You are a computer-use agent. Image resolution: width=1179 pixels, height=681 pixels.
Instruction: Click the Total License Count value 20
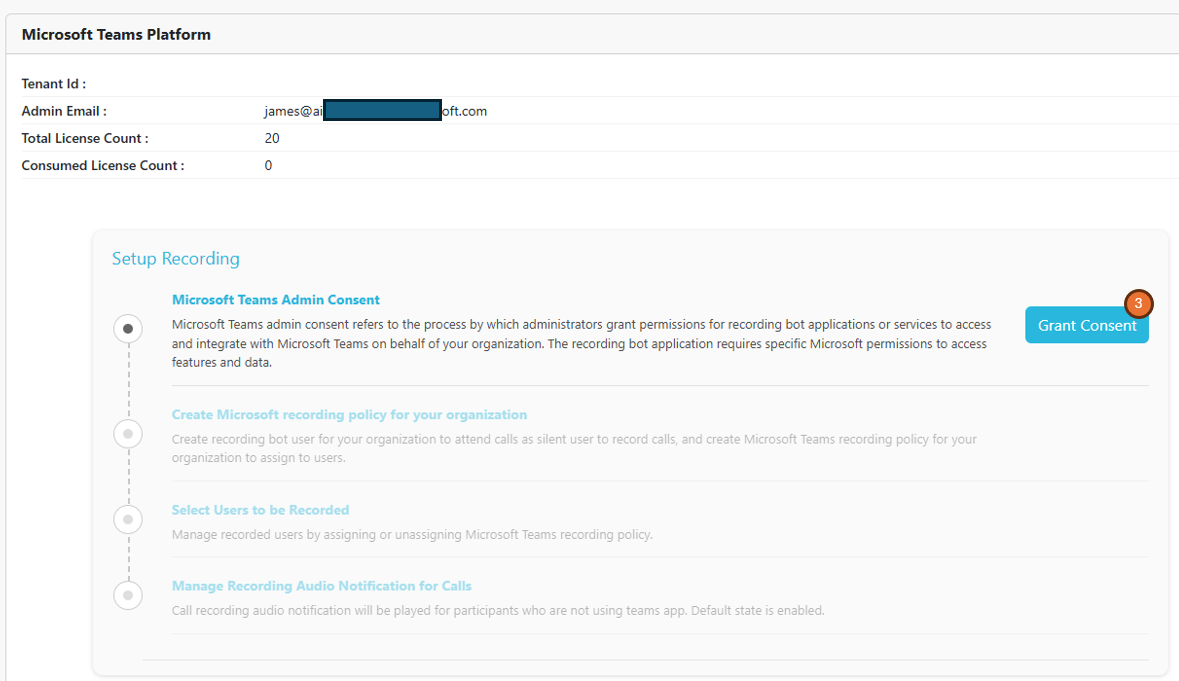[272, 138]
